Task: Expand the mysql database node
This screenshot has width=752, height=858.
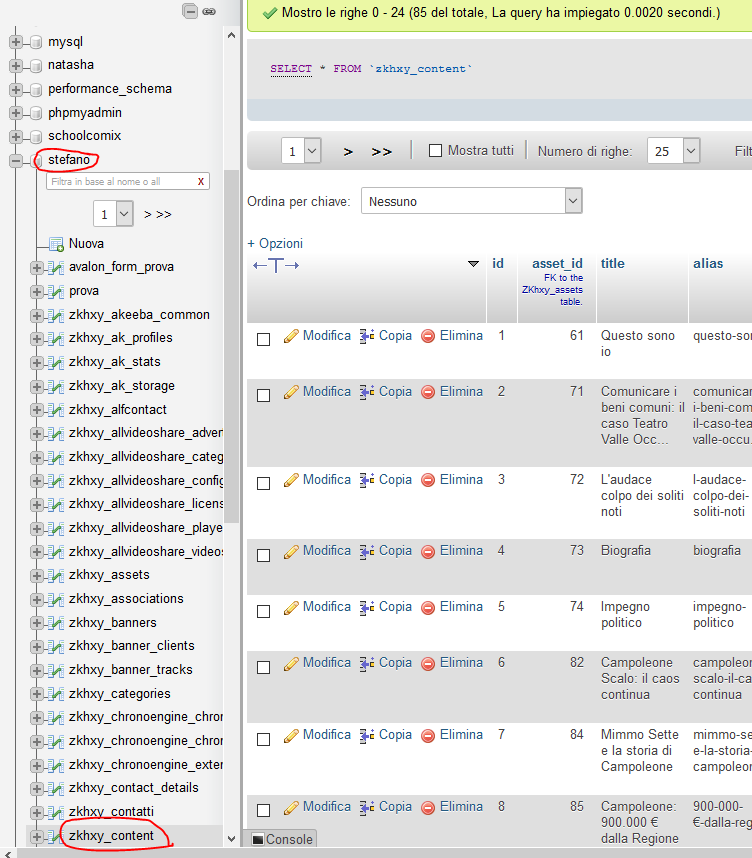Action: pos(16,42)
